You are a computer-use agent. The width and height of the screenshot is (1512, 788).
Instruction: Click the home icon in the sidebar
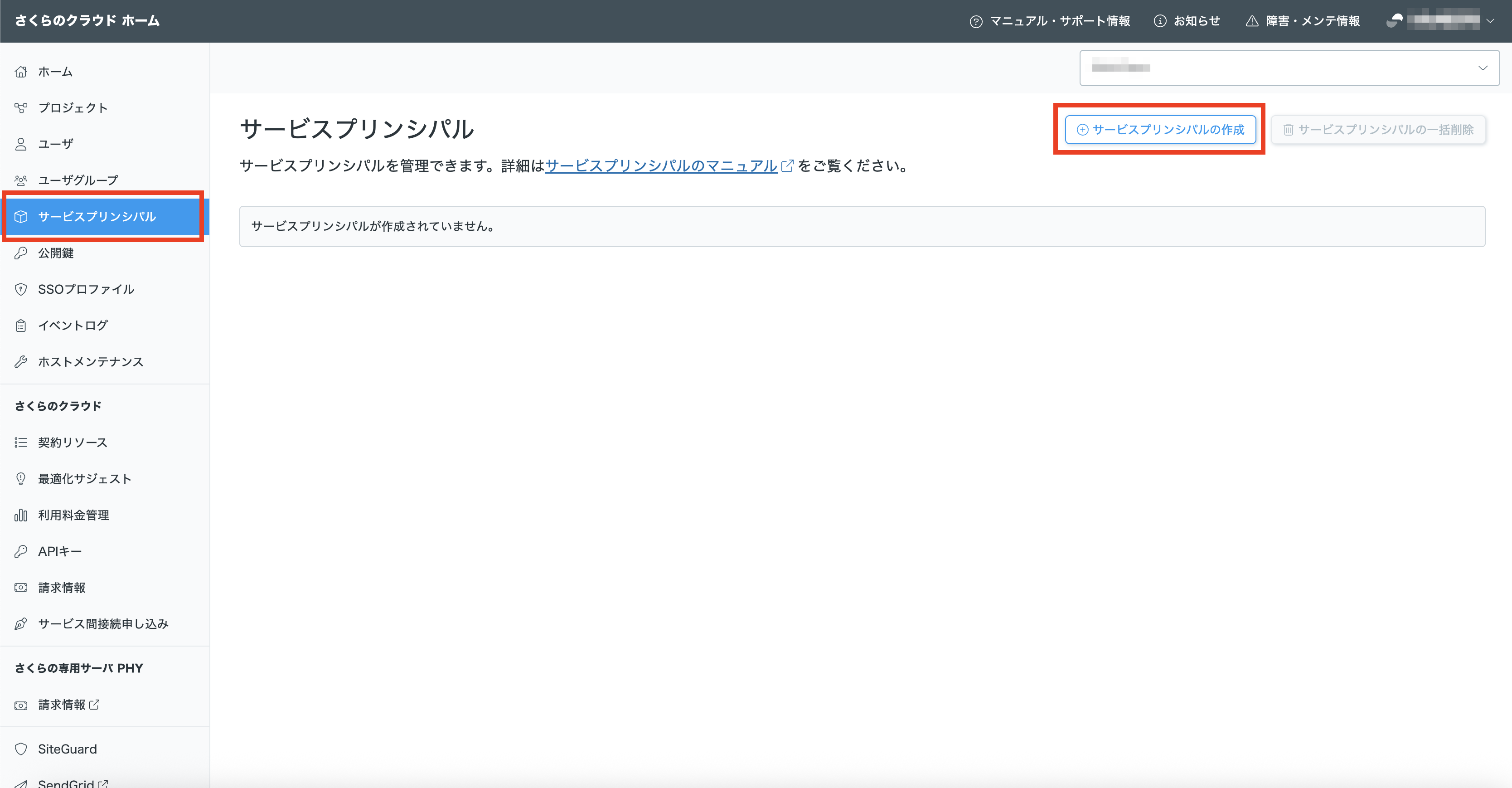pyautogui.click(x=21, y=72)
